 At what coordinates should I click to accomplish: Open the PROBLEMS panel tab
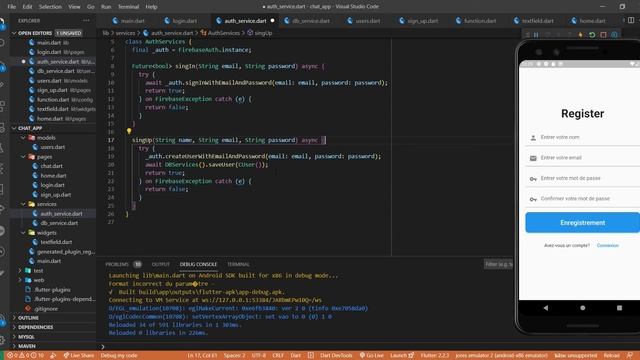[x=117, y=264]
